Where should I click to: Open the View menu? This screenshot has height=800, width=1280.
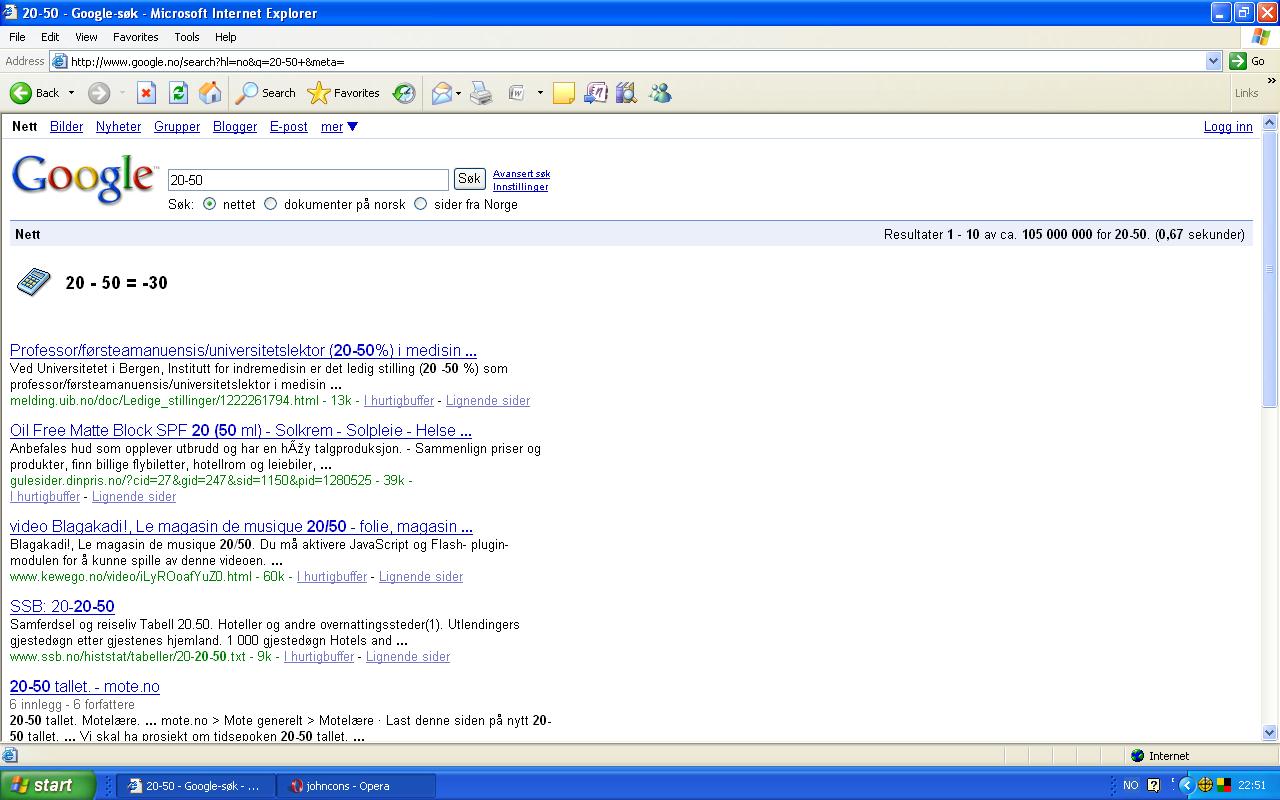86,37
